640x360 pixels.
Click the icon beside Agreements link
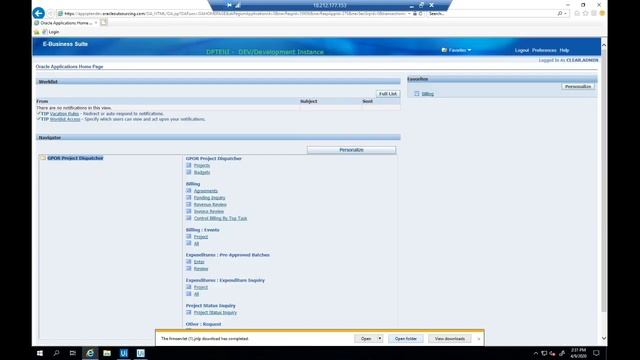pos(189,191)
